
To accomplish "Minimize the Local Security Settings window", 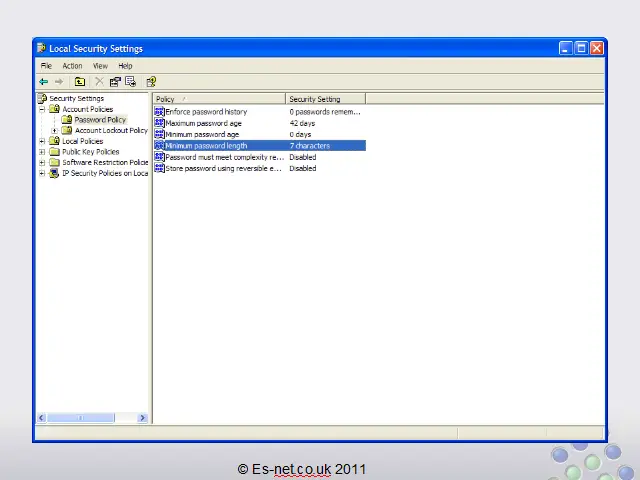I will point(565,48).
